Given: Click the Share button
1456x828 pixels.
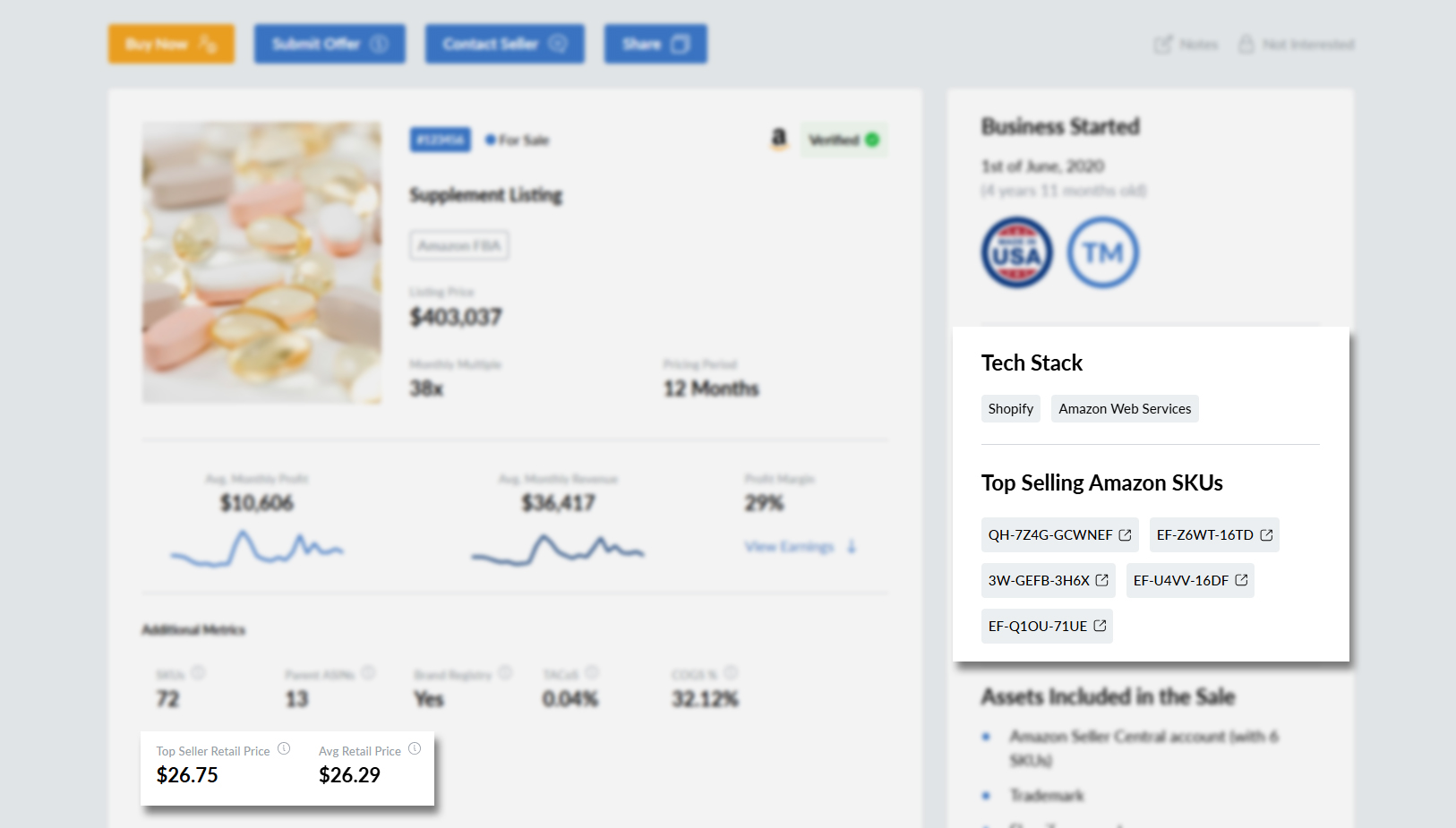Looking at the screenshot, I should tap(655, 44).
